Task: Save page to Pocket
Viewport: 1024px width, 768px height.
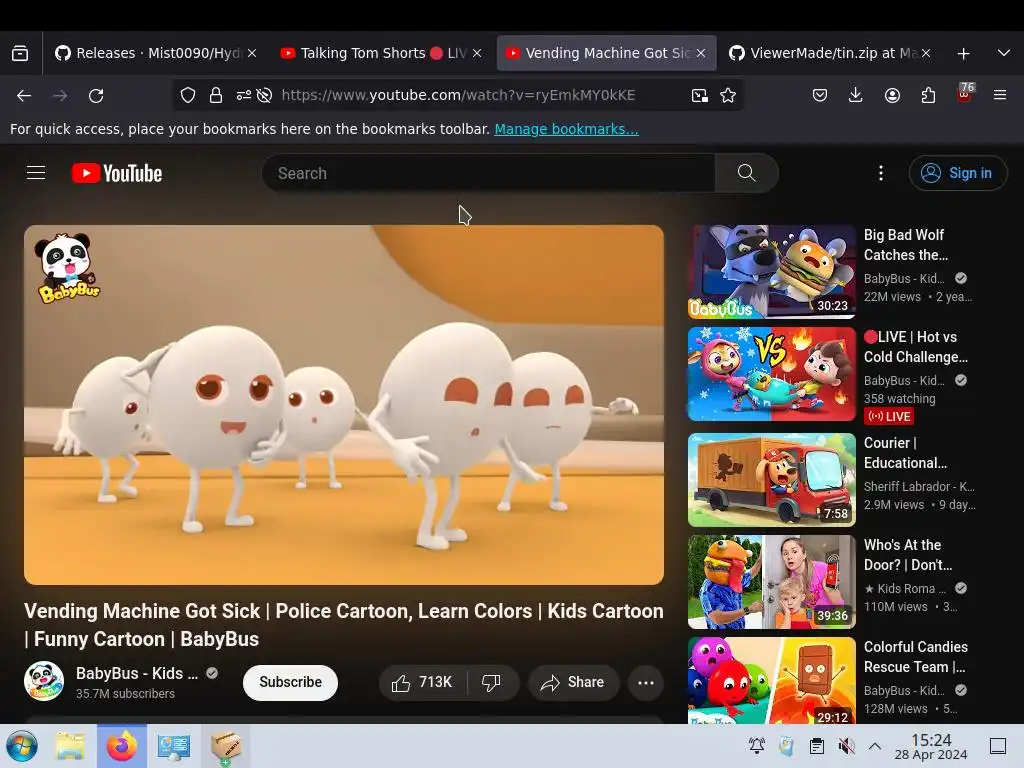Action: pos(820,95)
